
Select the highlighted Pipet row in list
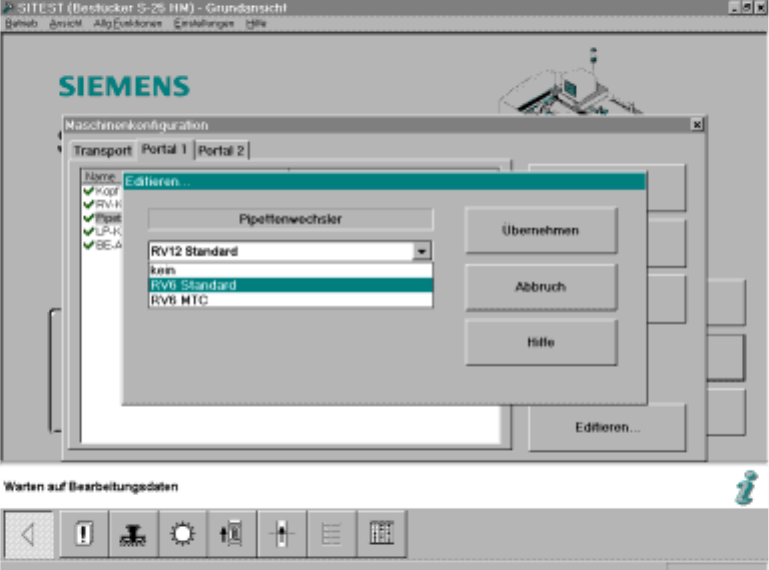[102, 218]
